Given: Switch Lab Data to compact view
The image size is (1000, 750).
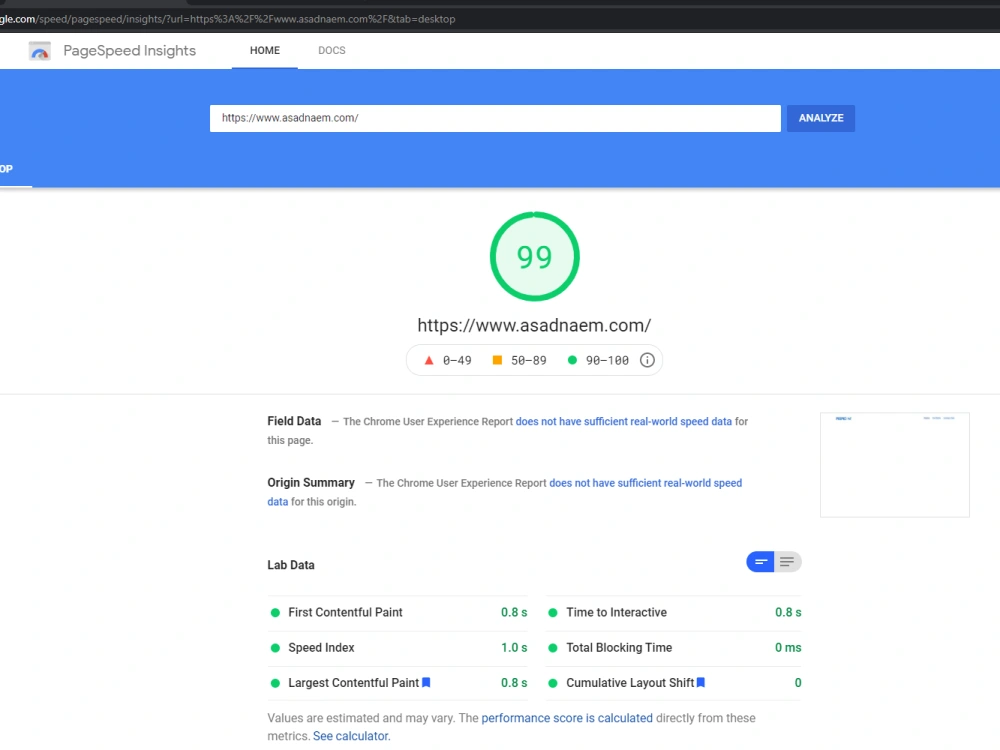Looking at the screenshot, I should 760,562.
